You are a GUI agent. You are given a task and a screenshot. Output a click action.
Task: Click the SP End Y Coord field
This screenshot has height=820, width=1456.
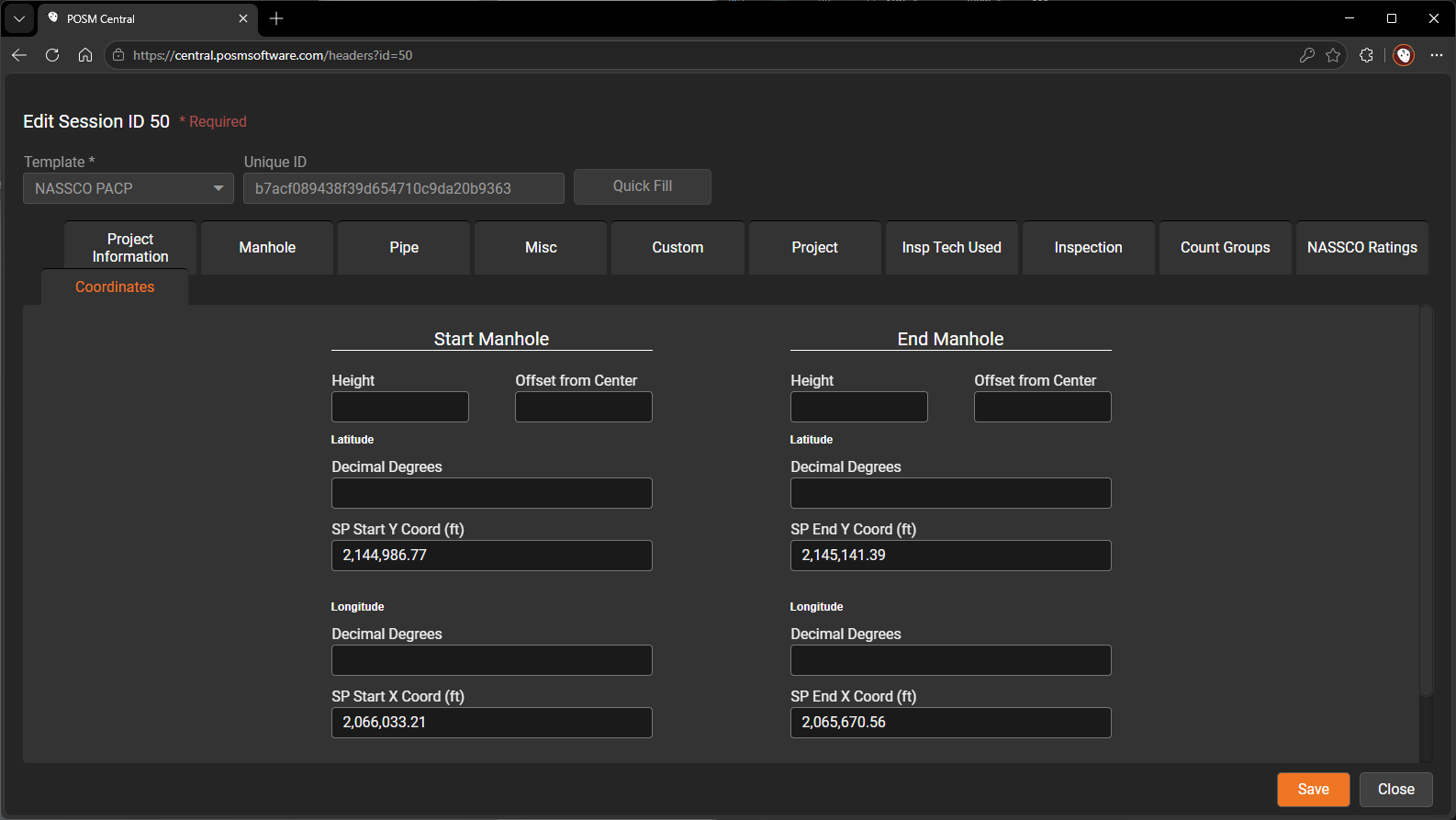[951, 556]
